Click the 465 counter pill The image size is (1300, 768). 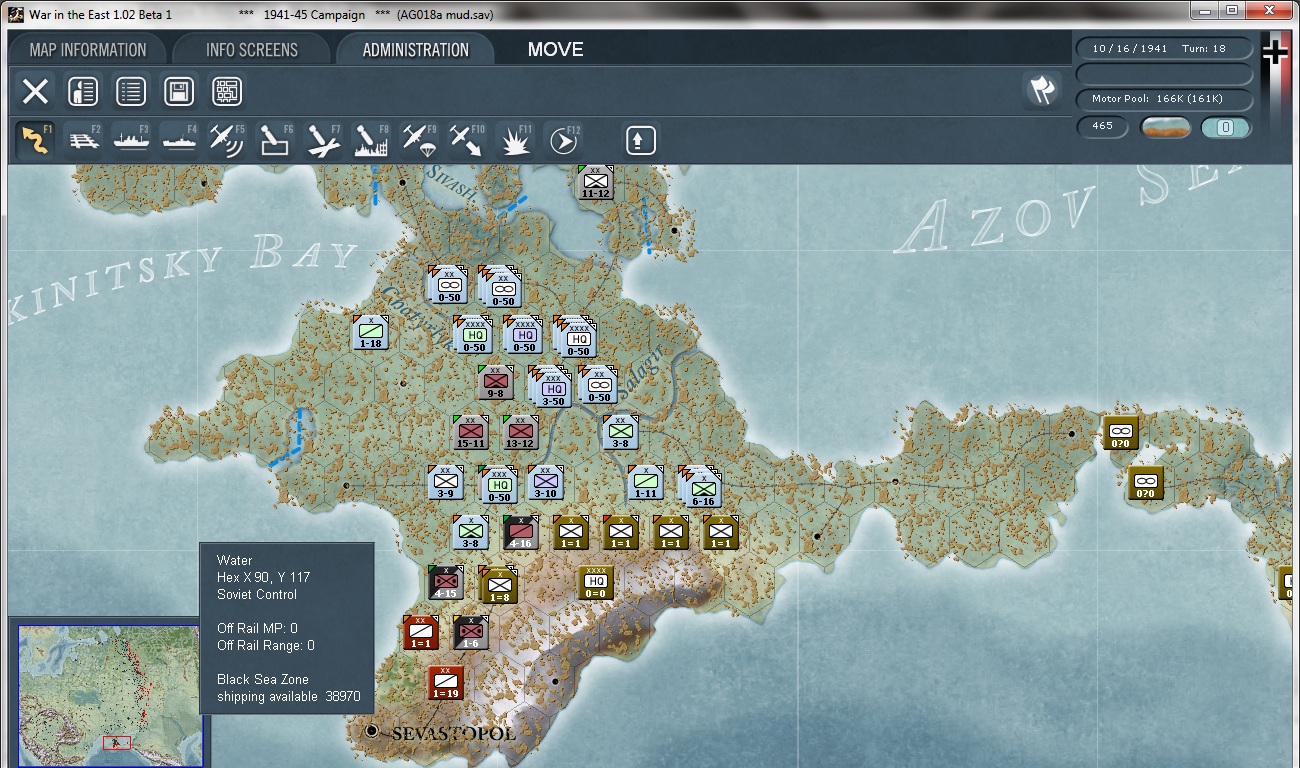pyautogui.click(x=1102, y=127)
